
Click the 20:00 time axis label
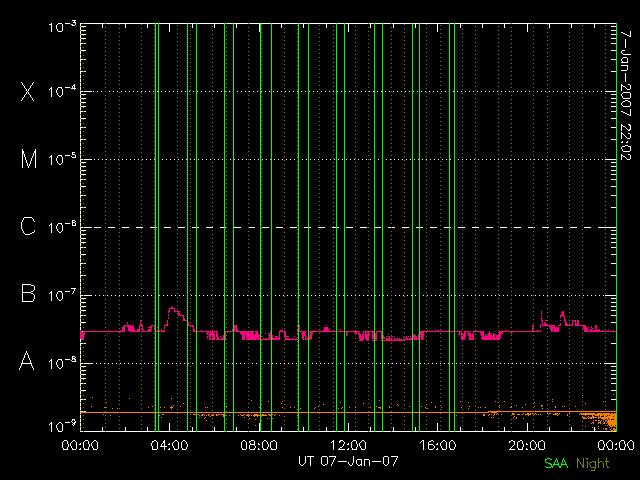(x=527, y=445)
